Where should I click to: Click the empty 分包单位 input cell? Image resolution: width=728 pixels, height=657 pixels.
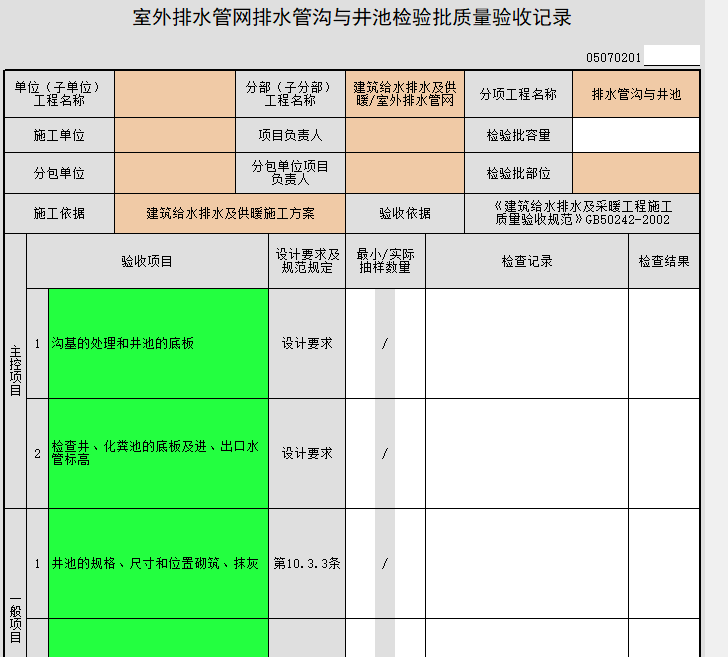[x=174, y=173]
